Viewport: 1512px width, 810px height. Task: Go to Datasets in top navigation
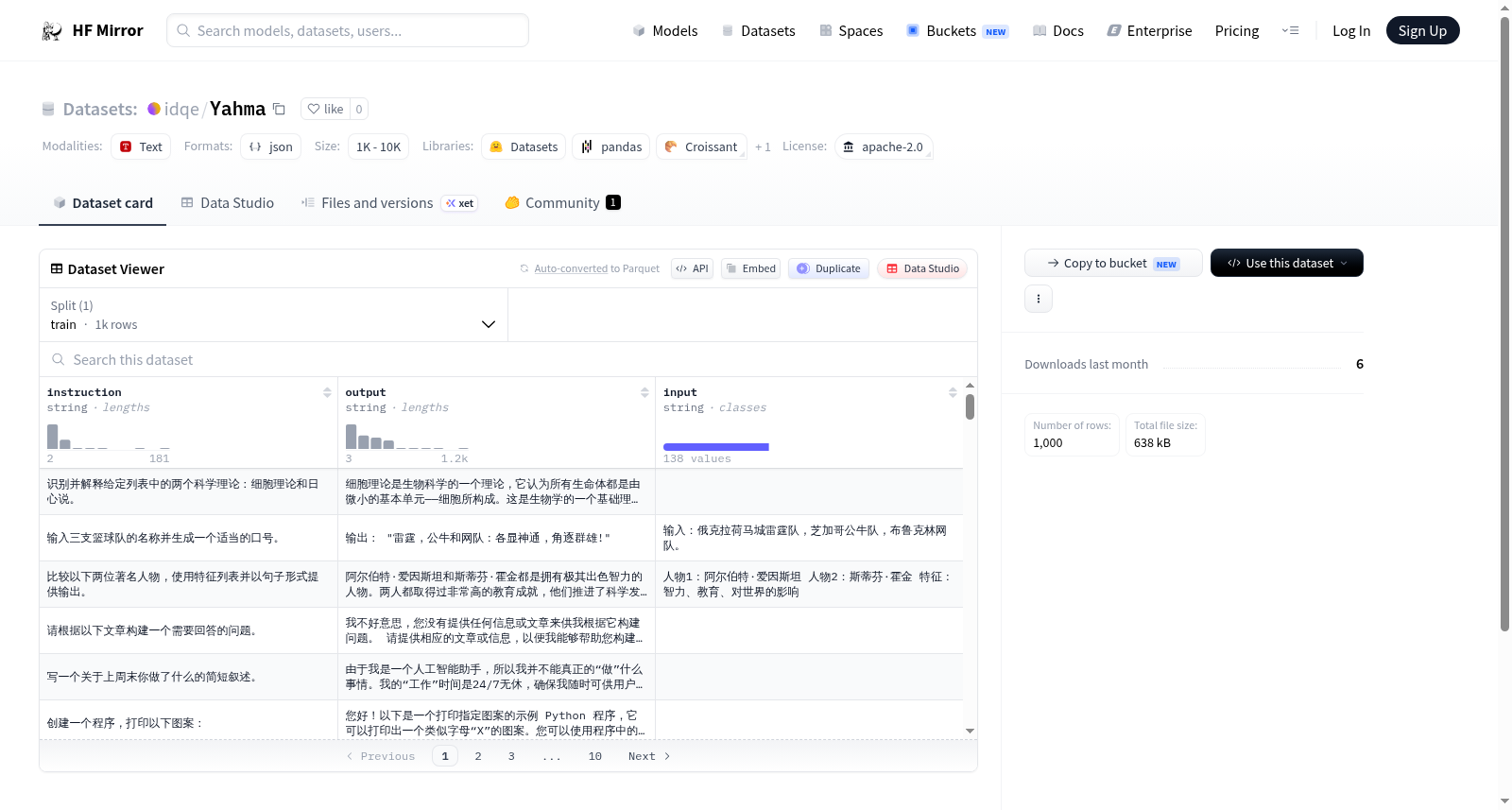pos(759,30)
